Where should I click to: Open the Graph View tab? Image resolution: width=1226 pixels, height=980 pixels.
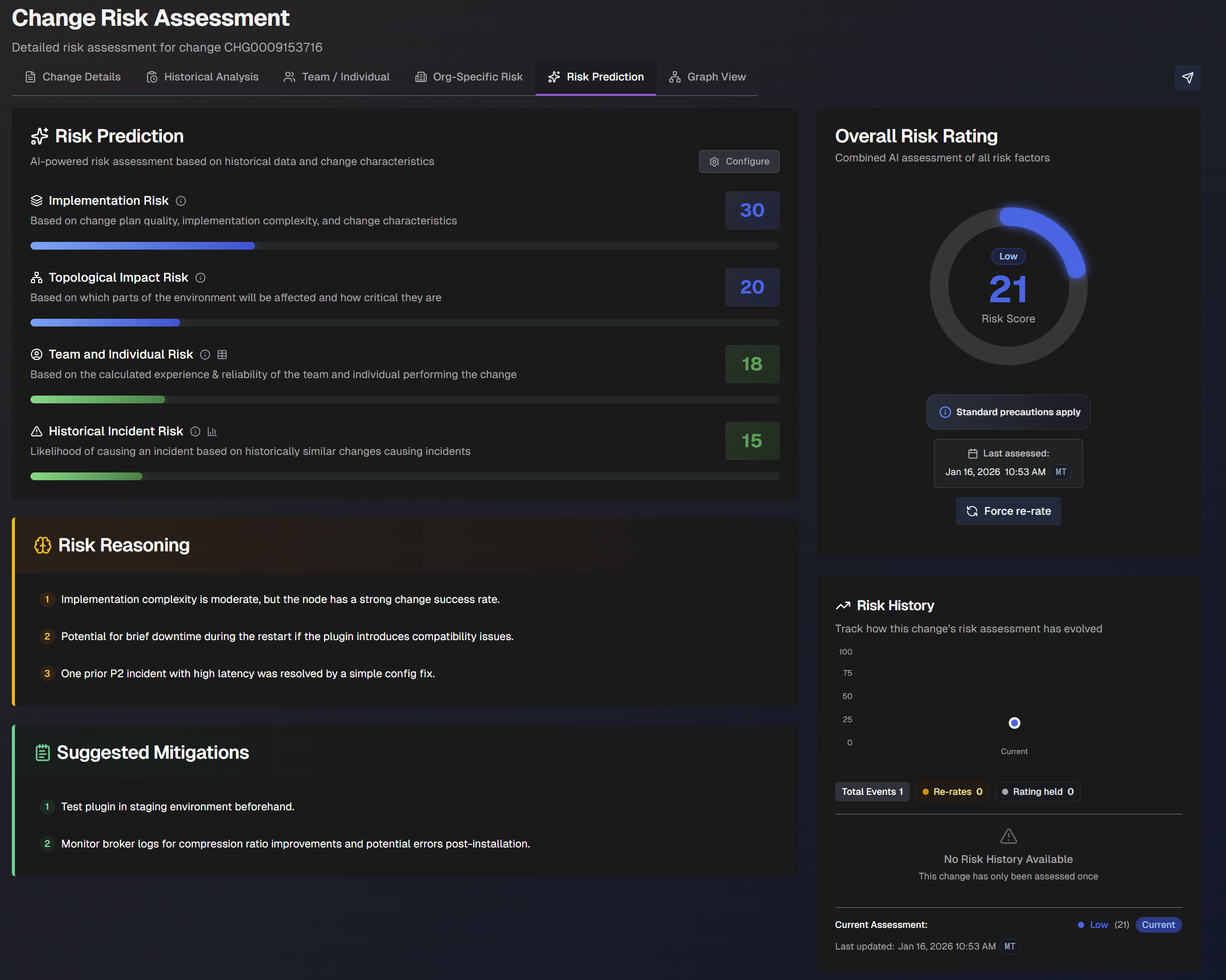(707, 77)
